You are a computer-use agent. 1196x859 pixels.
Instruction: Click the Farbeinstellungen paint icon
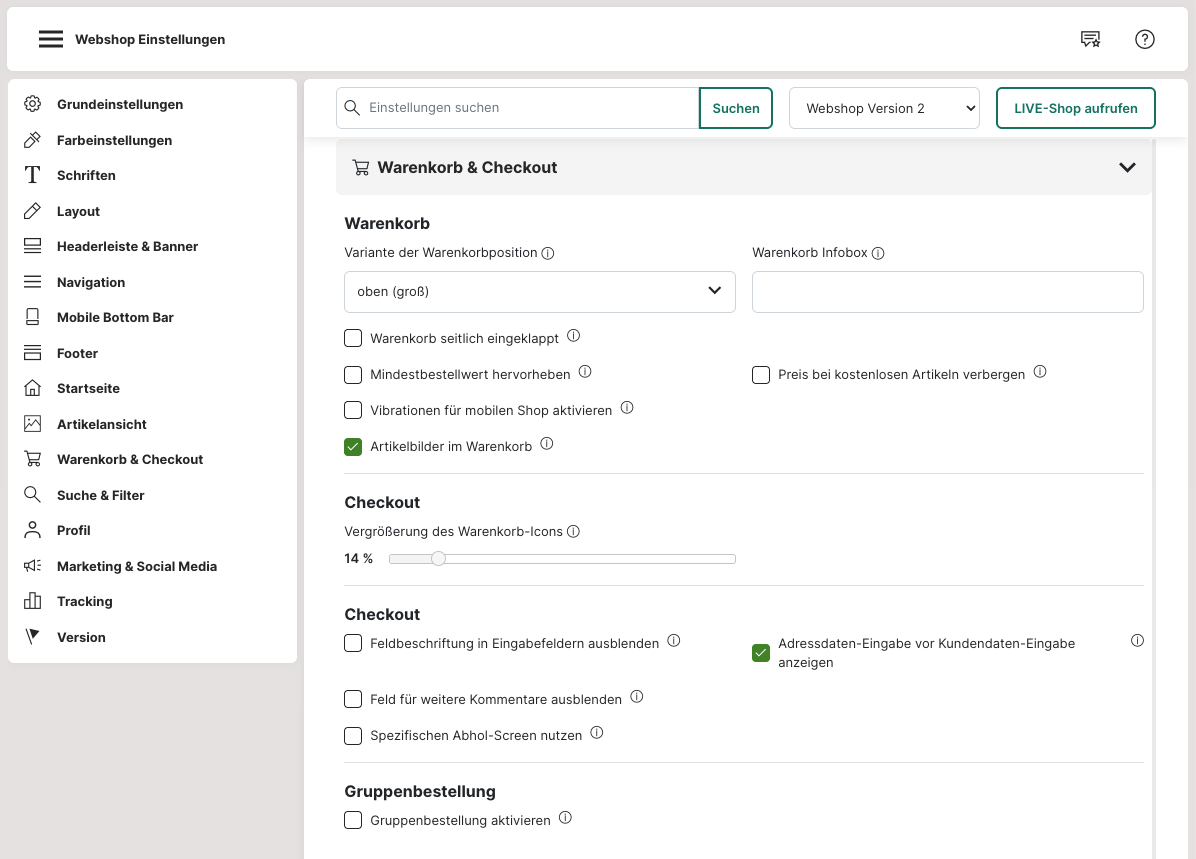33,140
